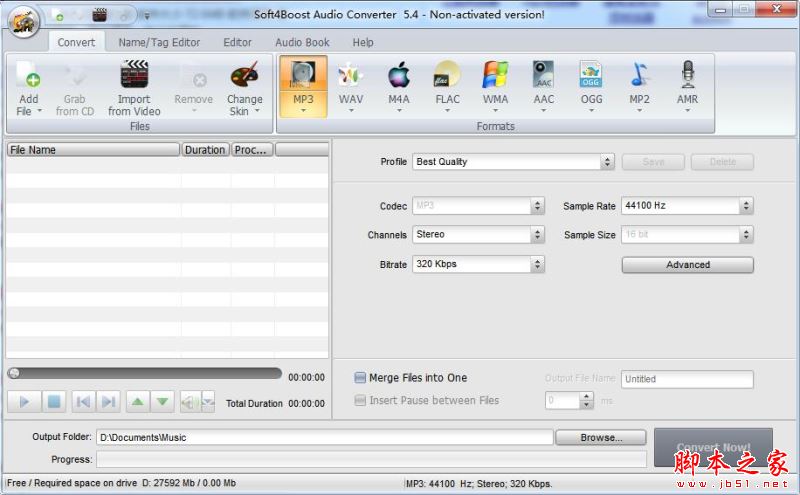Screen dimensions: 800x495
Task: Switch to Name/Tag Editor tab
Action: [x=159, y=42]
